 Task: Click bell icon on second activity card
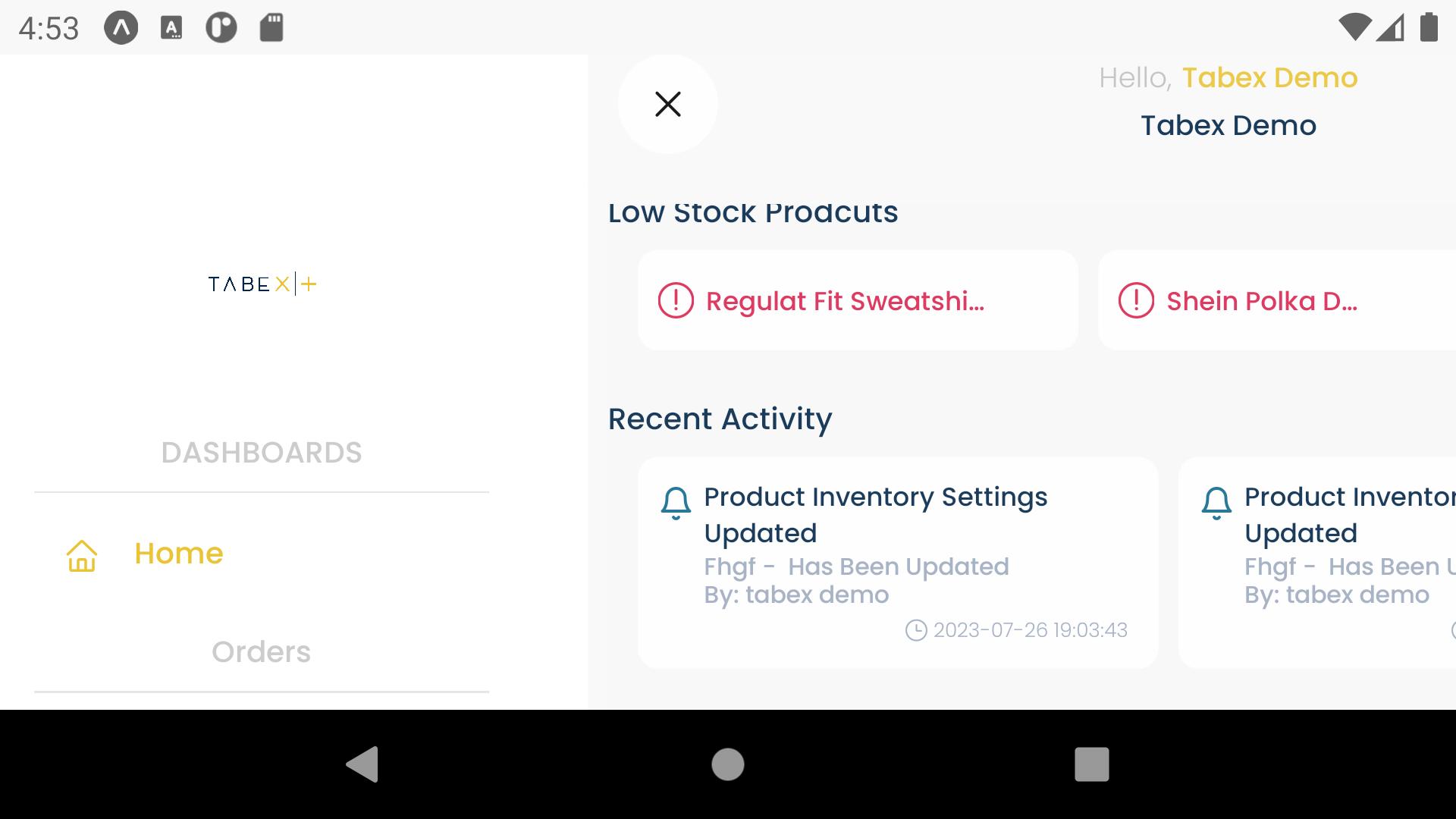point(1216,504)
